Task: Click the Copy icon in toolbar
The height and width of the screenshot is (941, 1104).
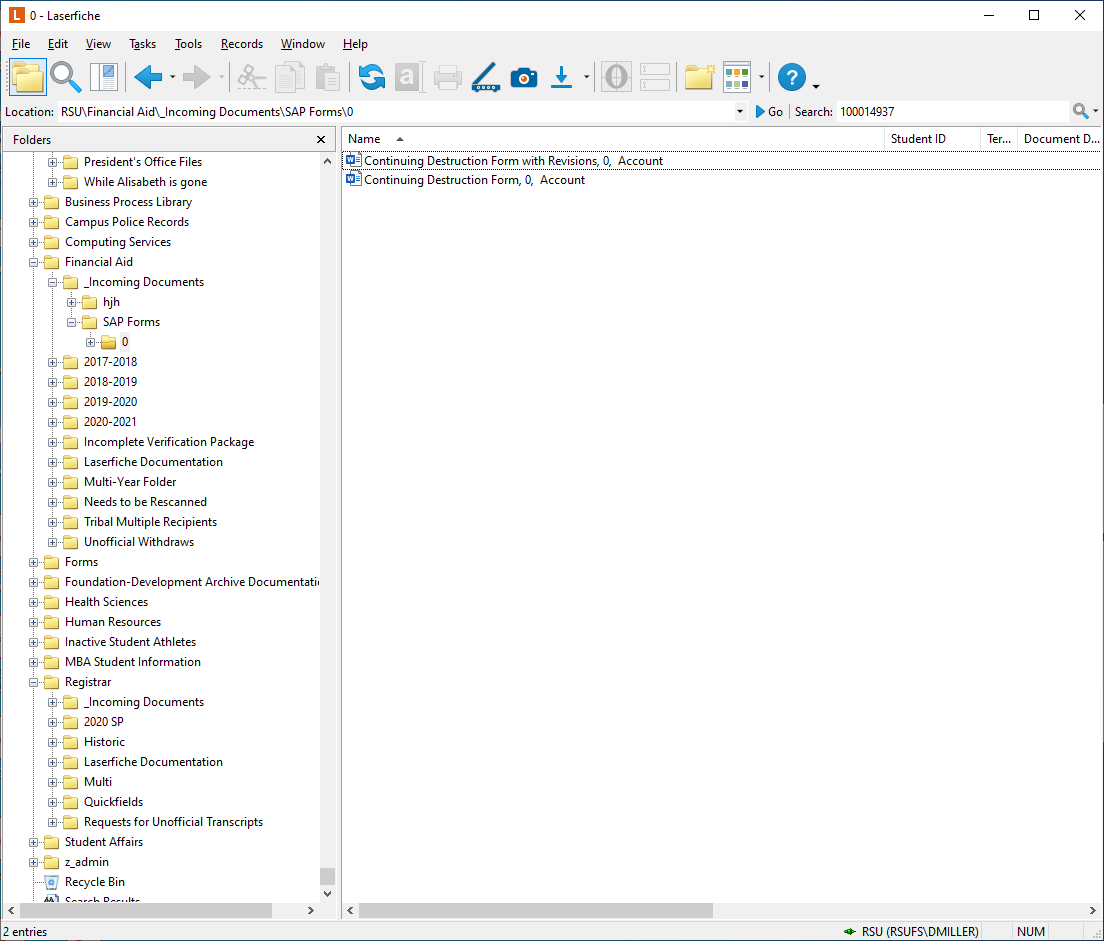Action: (289, 77)
